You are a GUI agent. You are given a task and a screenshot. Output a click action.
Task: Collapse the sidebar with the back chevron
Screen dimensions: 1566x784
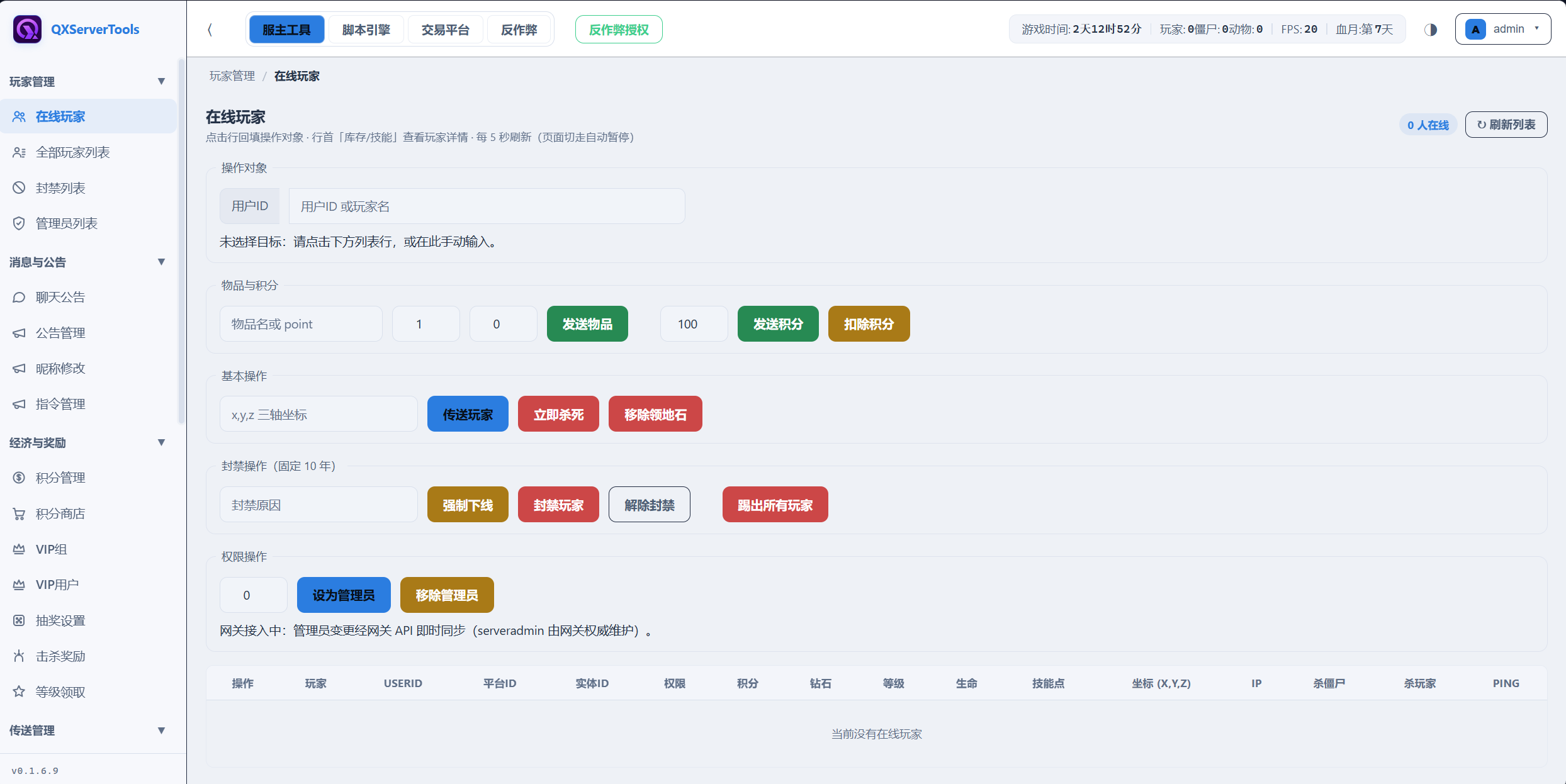210,30
